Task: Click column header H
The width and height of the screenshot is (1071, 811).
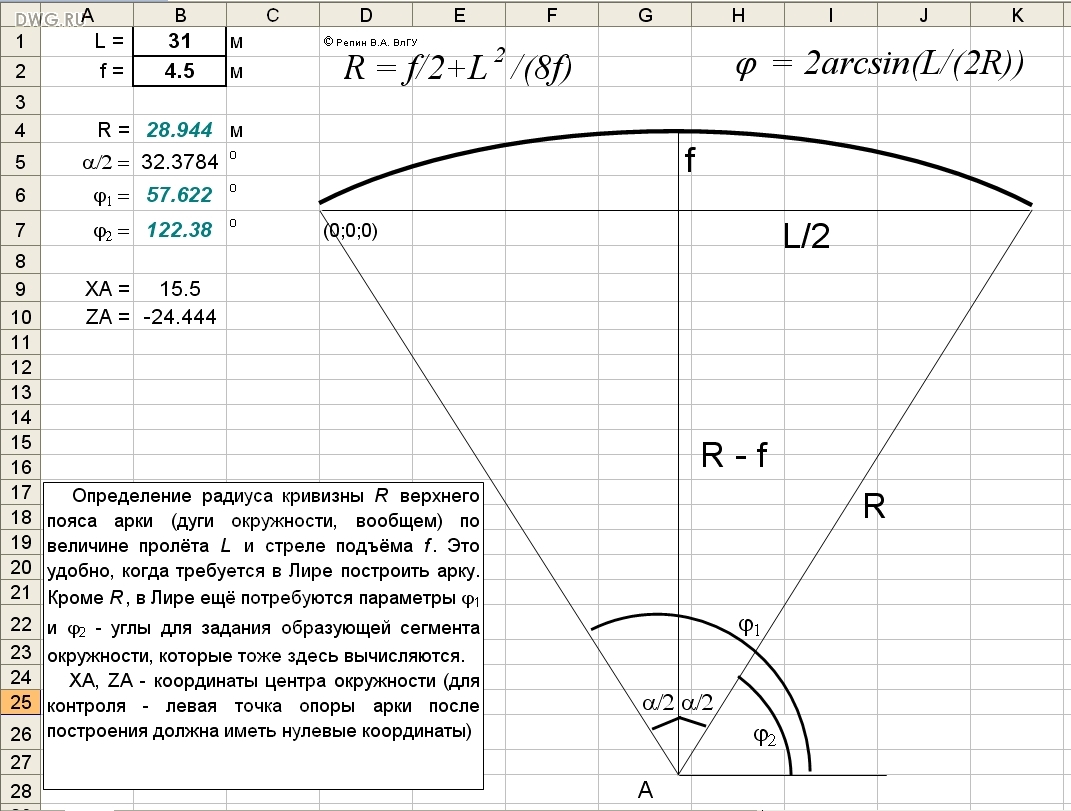Action: pyautogui.click(x=738, y=15)
